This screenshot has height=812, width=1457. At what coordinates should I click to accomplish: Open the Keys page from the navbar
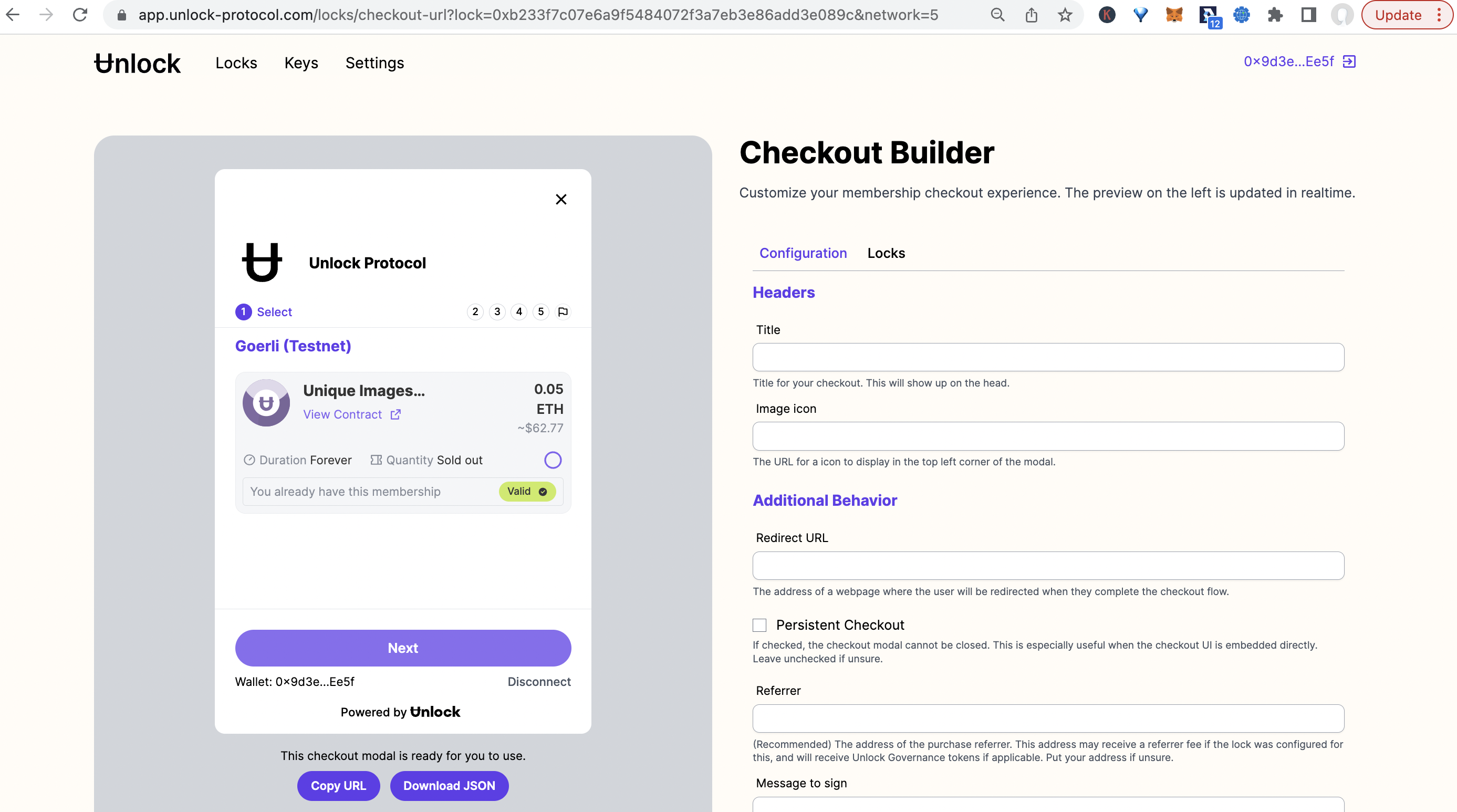click(x=301, y=63)
